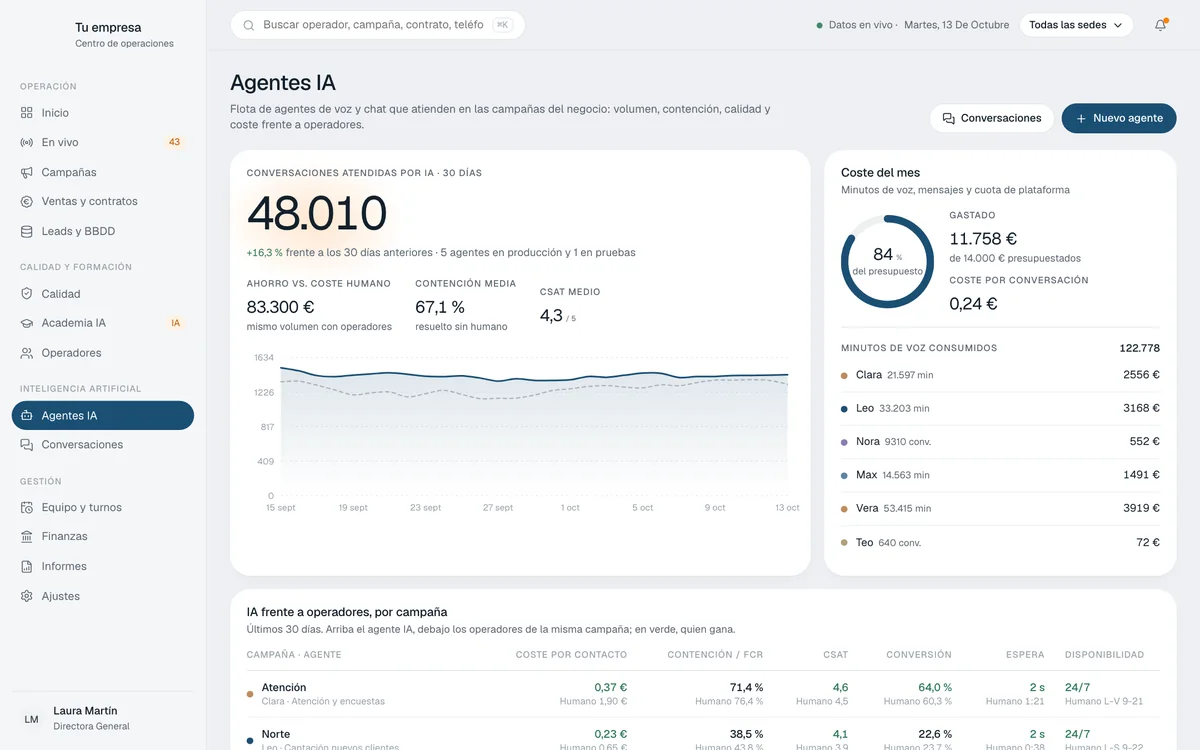The image size is (1200, 750).
Task: Click the Teo 72 € cost value
Action: coord(1148,542)
